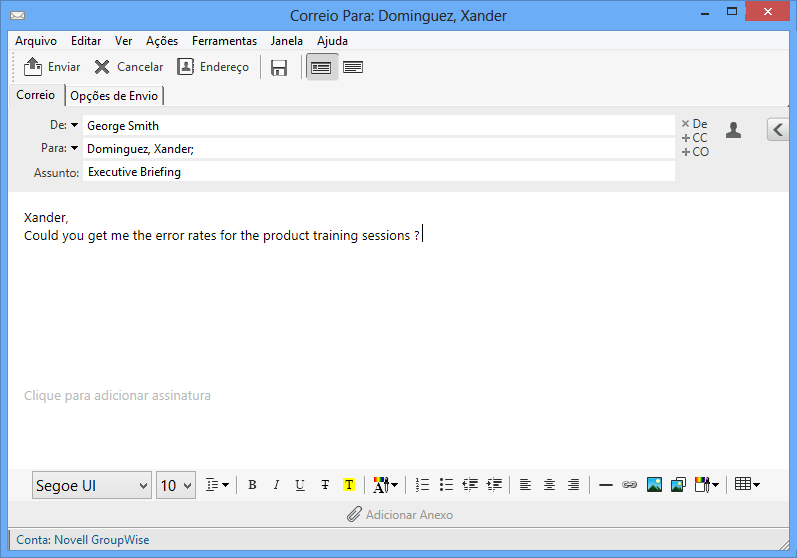The height and width of the screenshot is (558, 797).
Task: Align text left
Action: (525, 485)
